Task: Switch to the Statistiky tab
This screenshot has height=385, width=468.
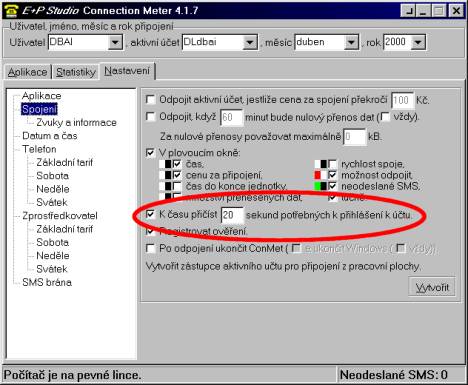Action: pos(76,72)
